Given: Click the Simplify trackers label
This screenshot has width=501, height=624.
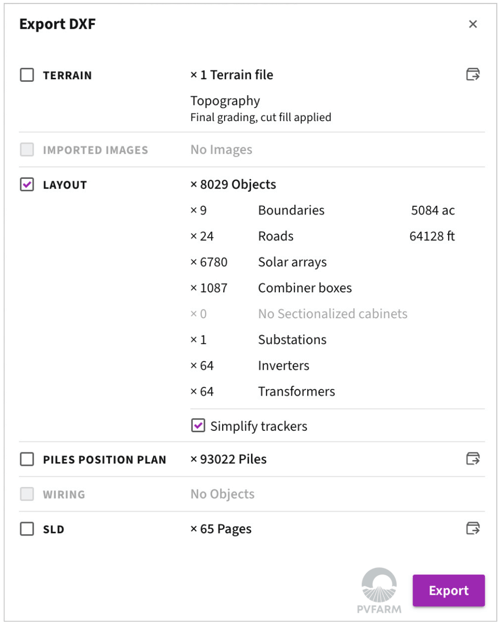Looking at the screenshot, I should (259, 426).
